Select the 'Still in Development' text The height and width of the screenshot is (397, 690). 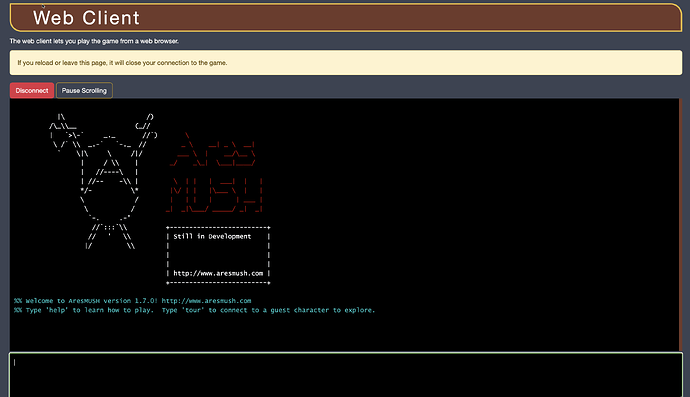click(212, 236)
